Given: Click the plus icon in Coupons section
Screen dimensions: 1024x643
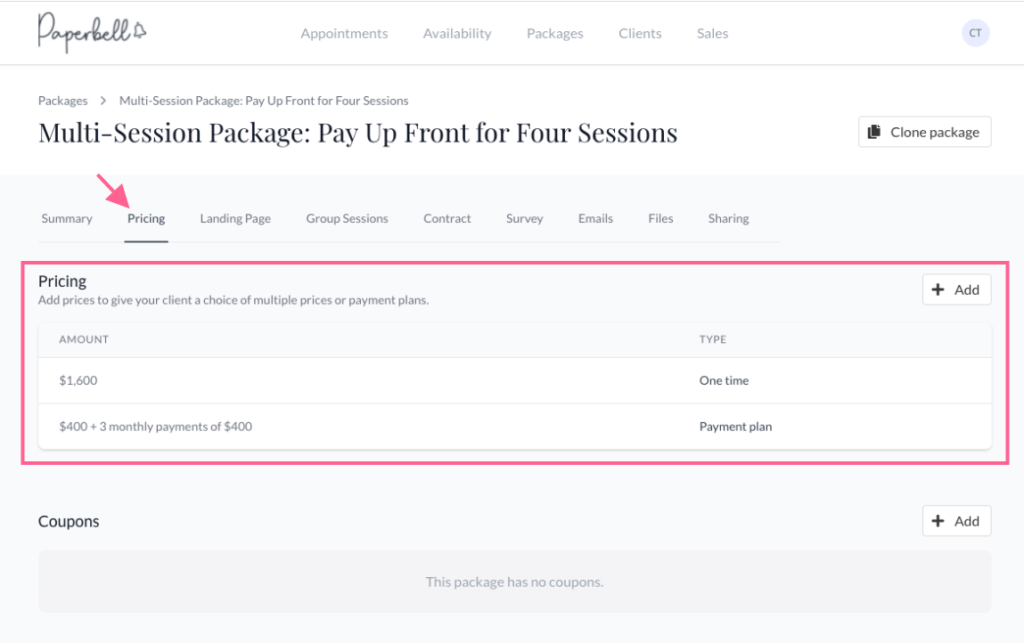Looking at the screenshot, I should pos(938,521).
